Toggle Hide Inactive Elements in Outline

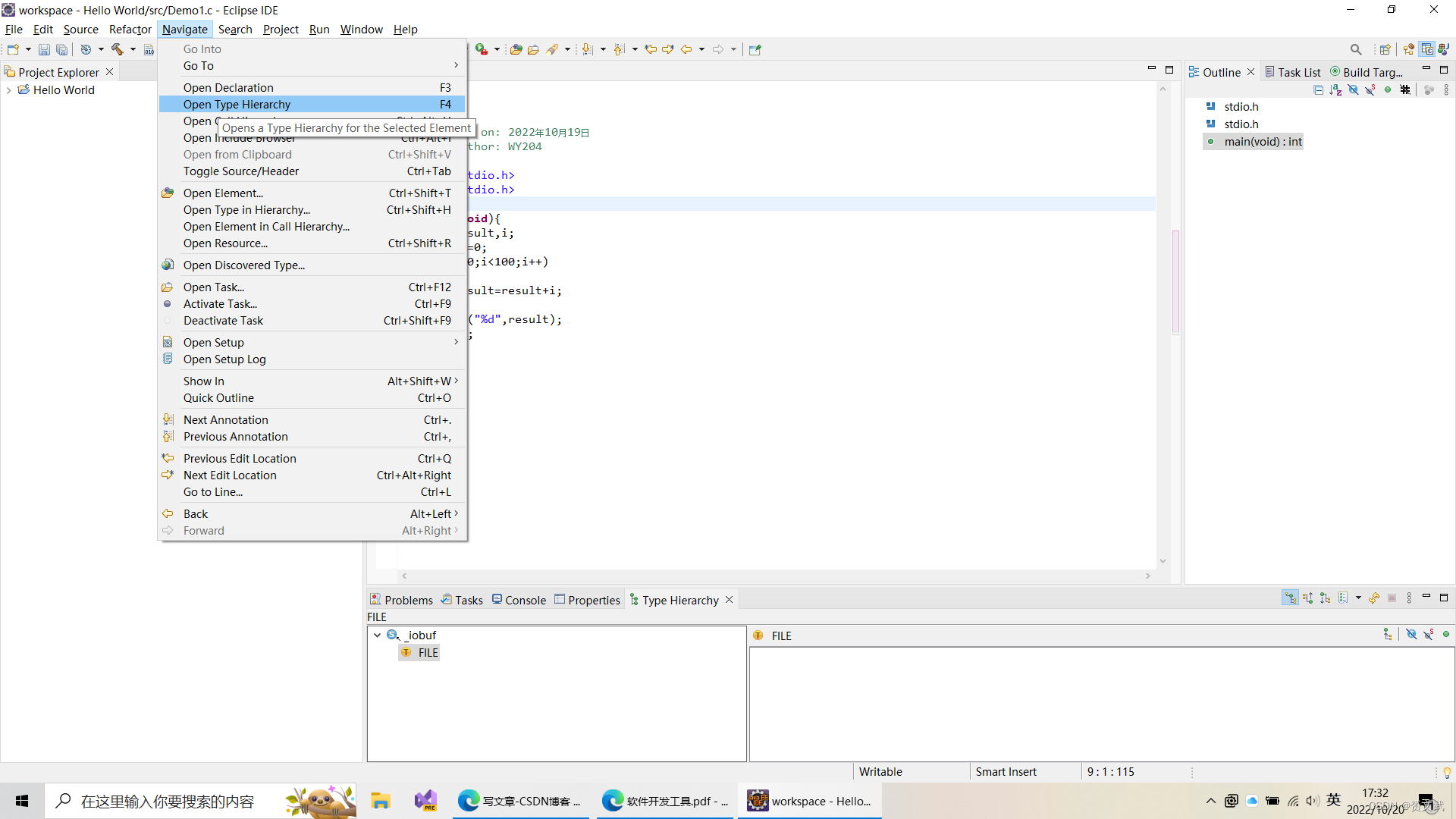(1405, 89)
